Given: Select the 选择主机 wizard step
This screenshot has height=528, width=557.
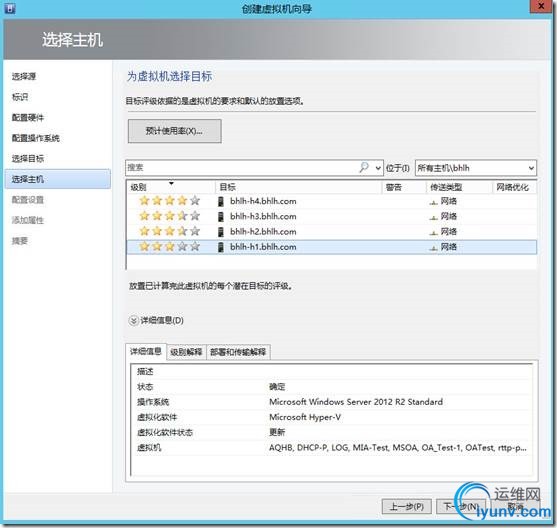Looking at the screenshot, I should pos(58,179).
